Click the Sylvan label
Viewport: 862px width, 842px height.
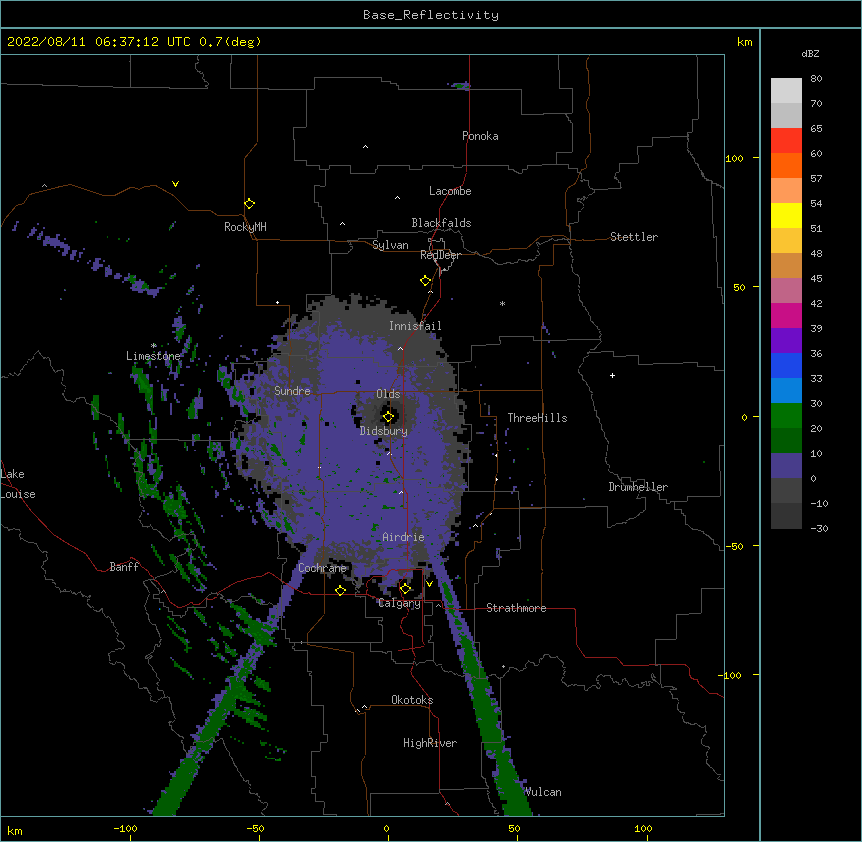(x=390, y=245)
